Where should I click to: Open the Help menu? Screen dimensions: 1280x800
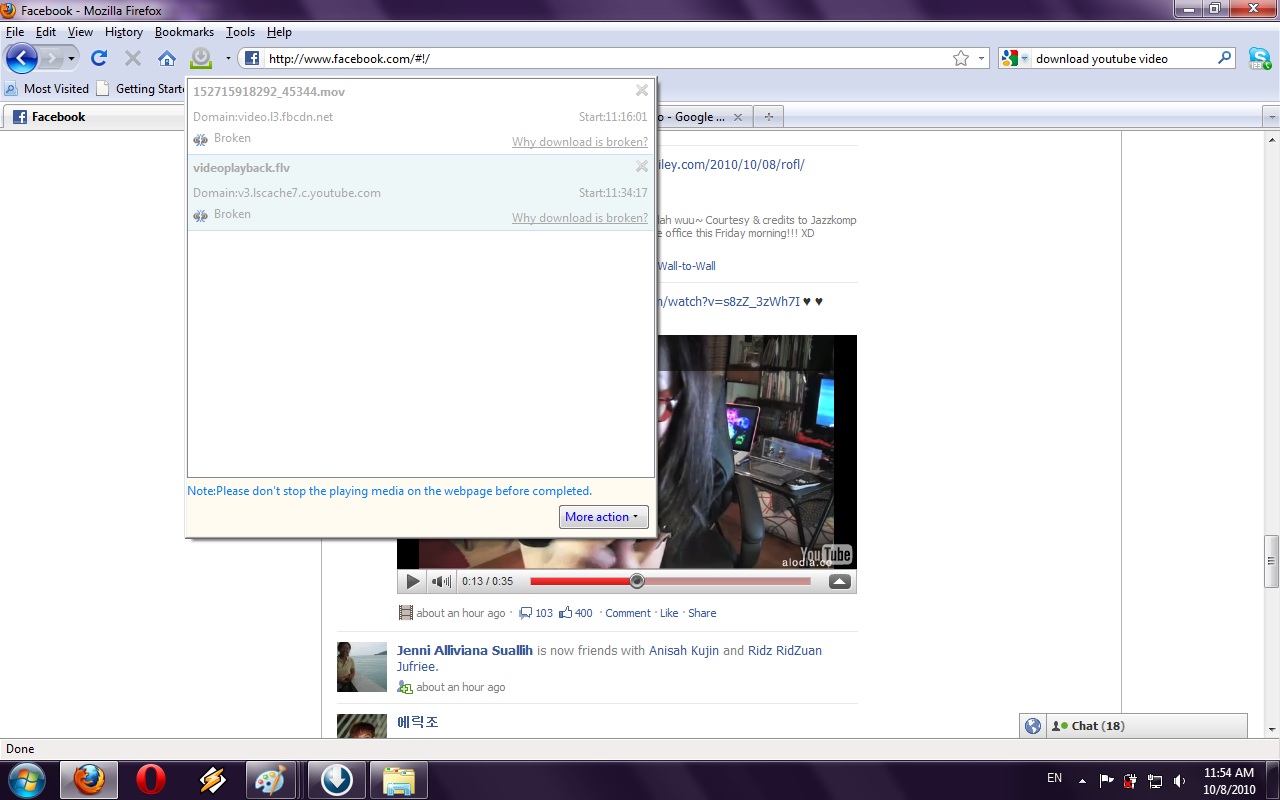point(279,32)
